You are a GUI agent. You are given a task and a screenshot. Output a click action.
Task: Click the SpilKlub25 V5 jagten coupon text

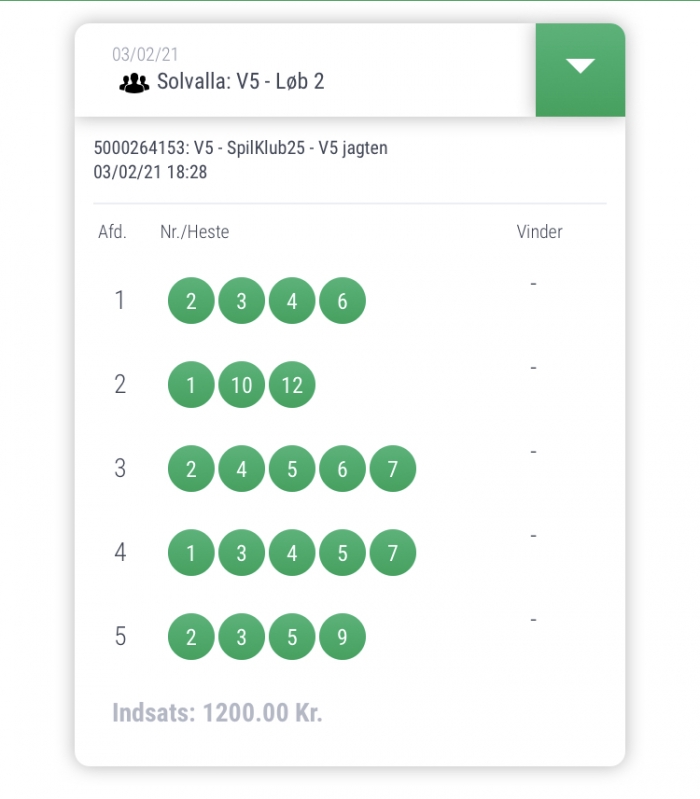tap(240, 148)
